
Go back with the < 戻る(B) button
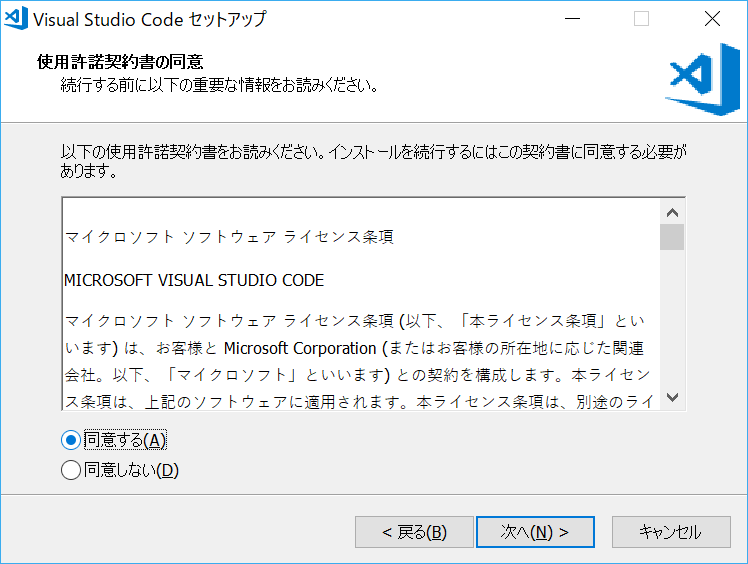[x=414, y=532]
